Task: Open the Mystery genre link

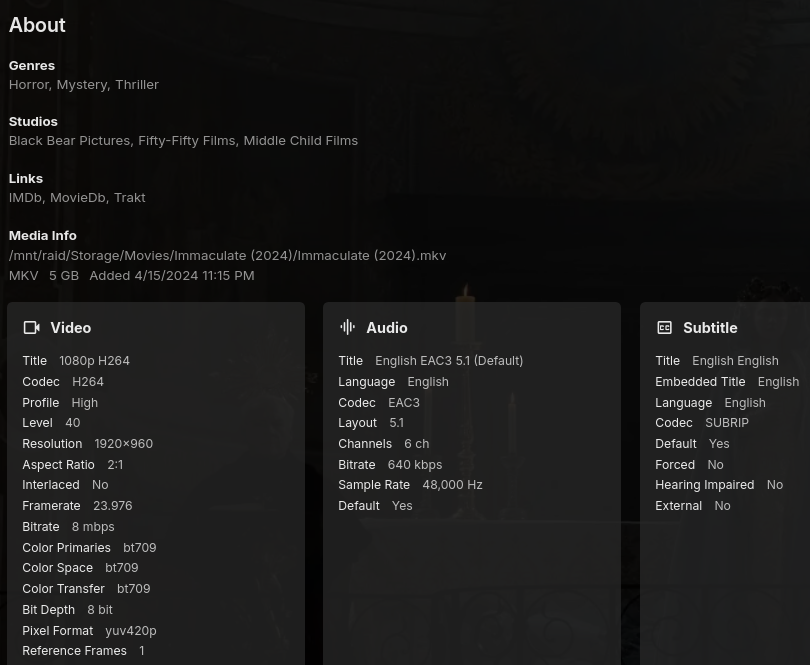Action: point(81,84)
